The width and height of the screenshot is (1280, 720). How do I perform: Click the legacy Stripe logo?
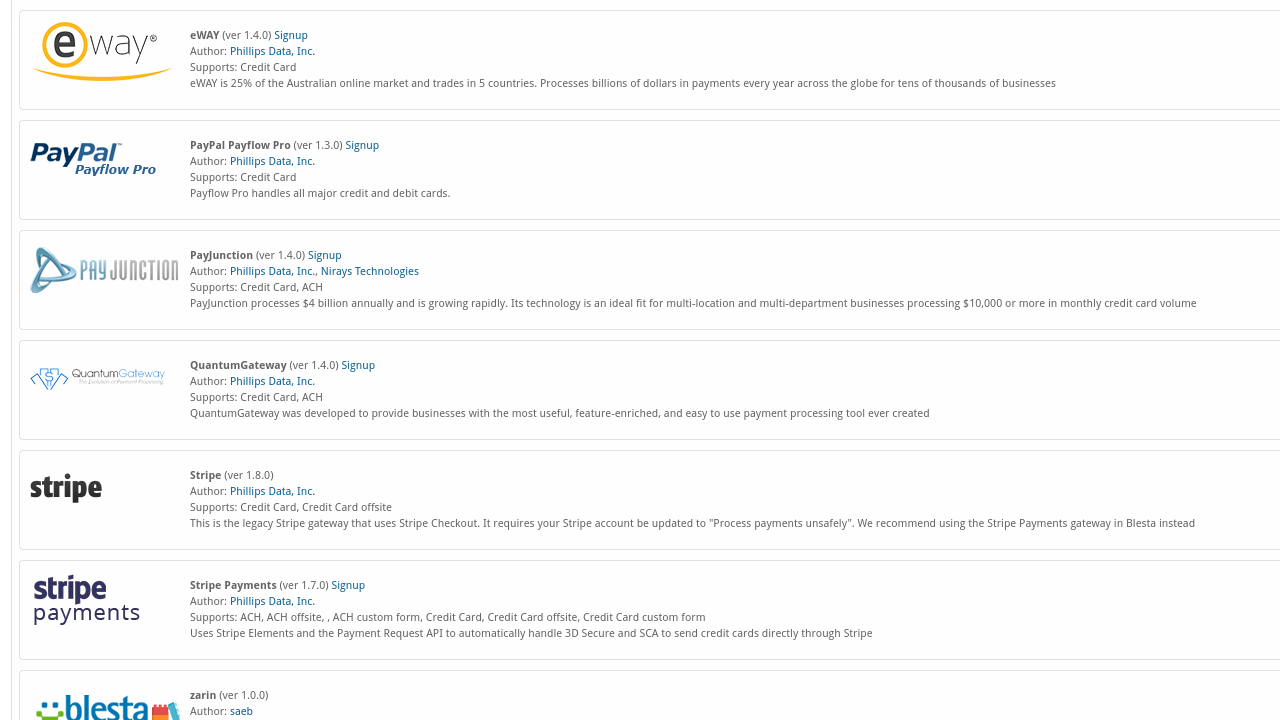66,488
